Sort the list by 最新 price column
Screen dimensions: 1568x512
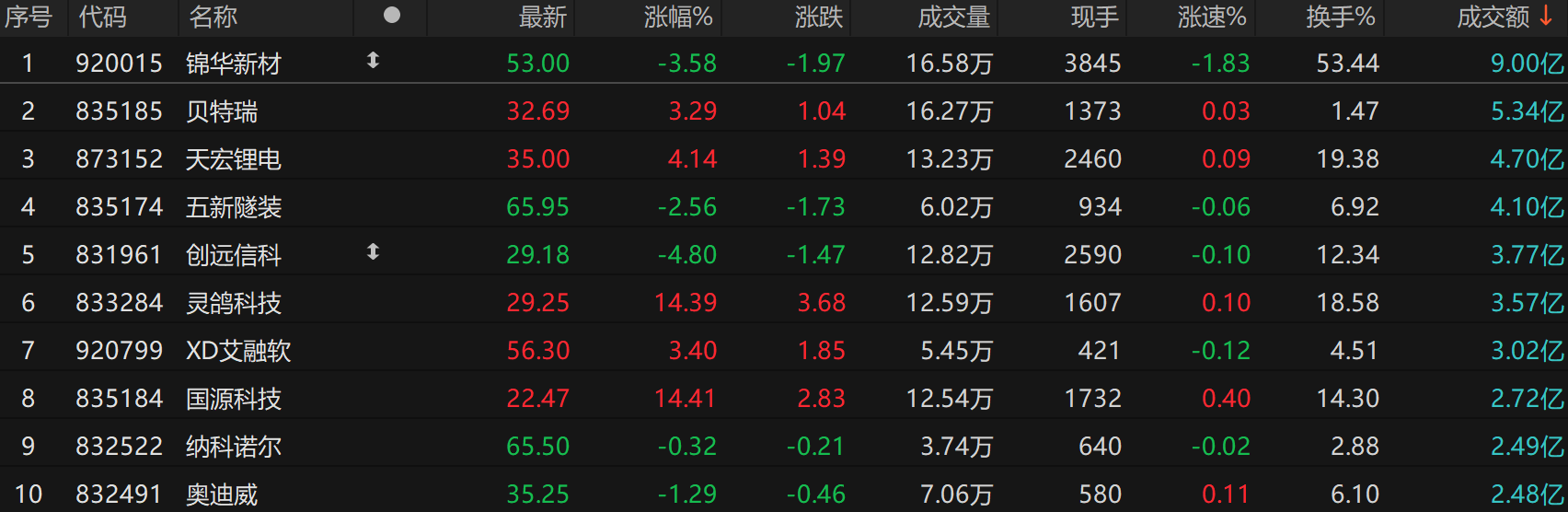coord(543,17)
